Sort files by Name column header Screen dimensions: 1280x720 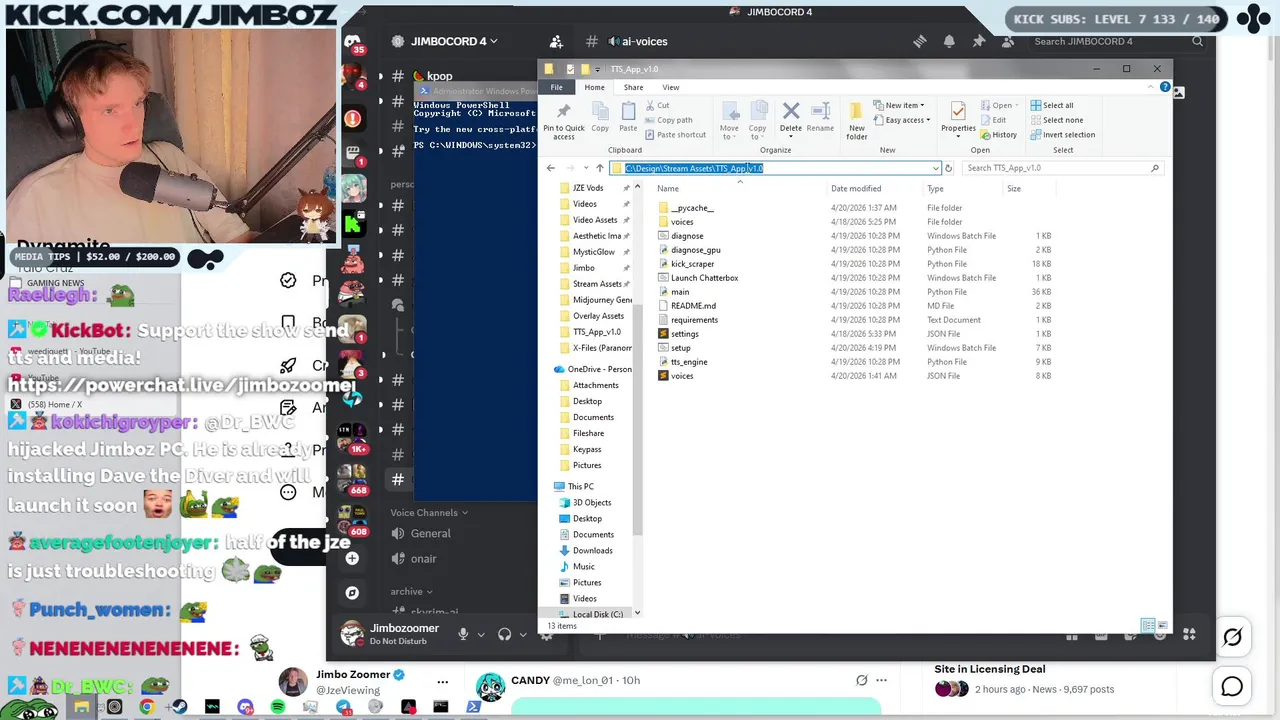pyautogui.click(x=668, y=188)
